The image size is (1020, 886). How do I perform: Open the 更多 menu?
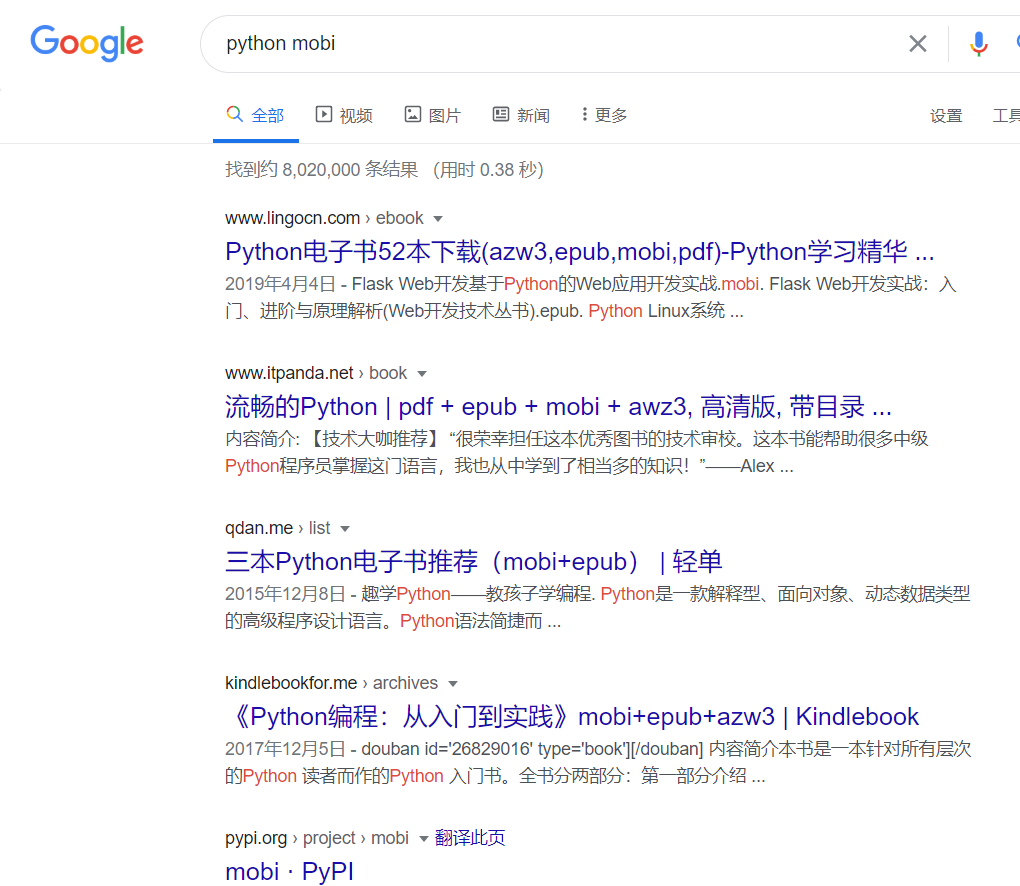604,115
